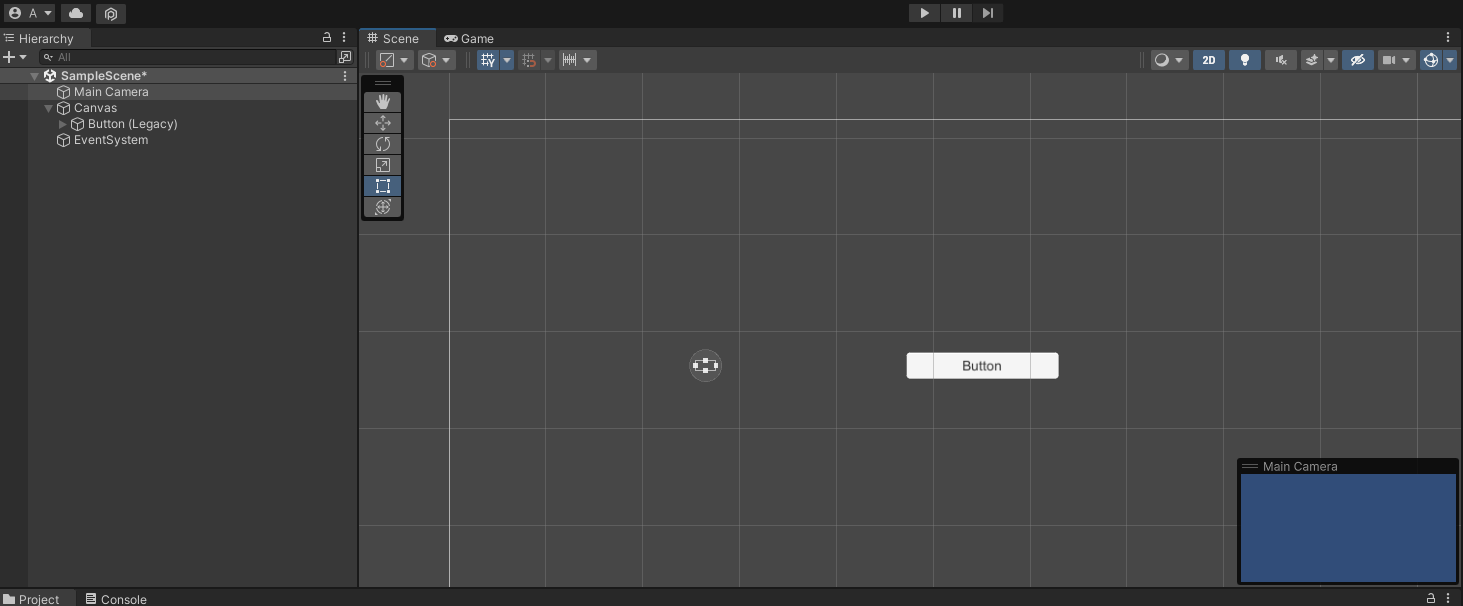Image resolution: width=1463 pixels, height=606 pixels.
Task: Lock the Hierarchy panel
Action: [x=327, y=37]
